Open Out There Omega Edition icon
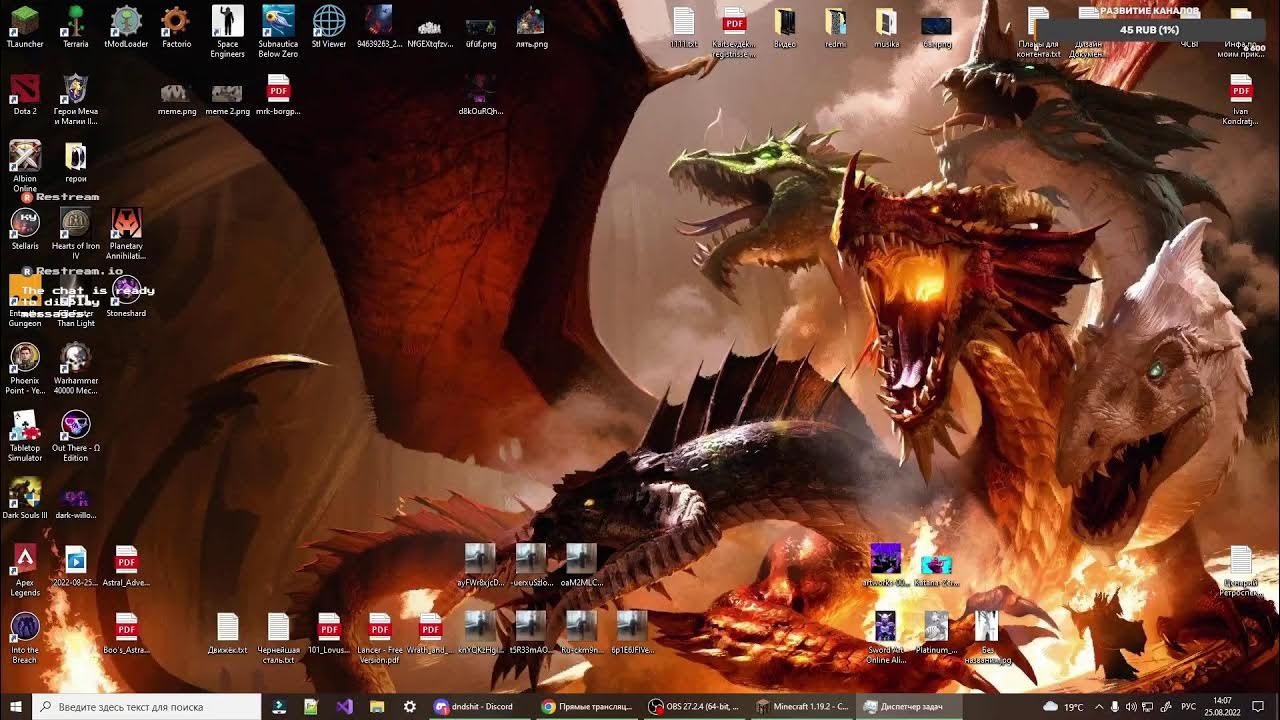 [76, 435]
